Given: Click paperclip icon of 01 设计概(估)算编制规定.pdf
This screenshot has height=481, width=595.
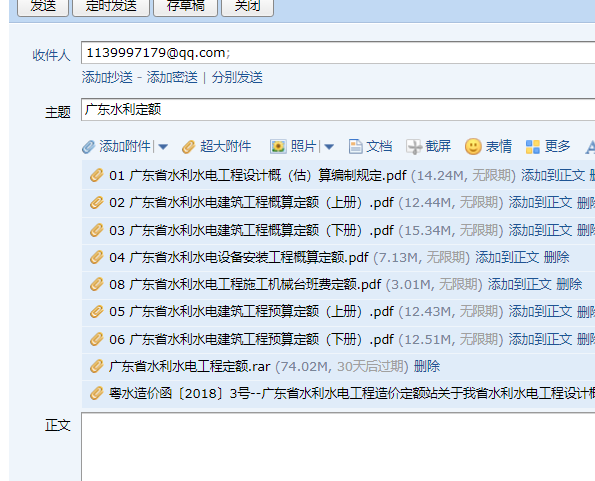Looking at the screenshot, I should pyautogui.click(x=97, y=175).
